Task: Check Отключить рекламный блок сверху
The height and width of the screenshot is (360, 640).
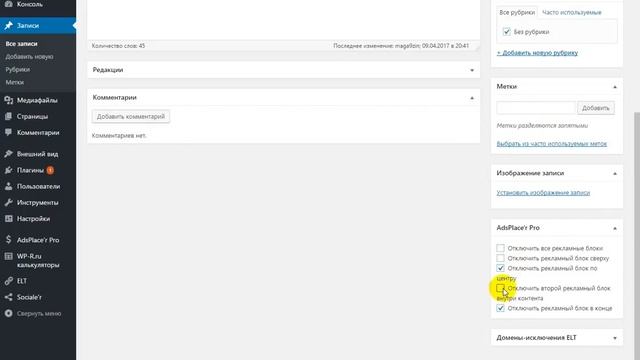Action: point(500,258)
